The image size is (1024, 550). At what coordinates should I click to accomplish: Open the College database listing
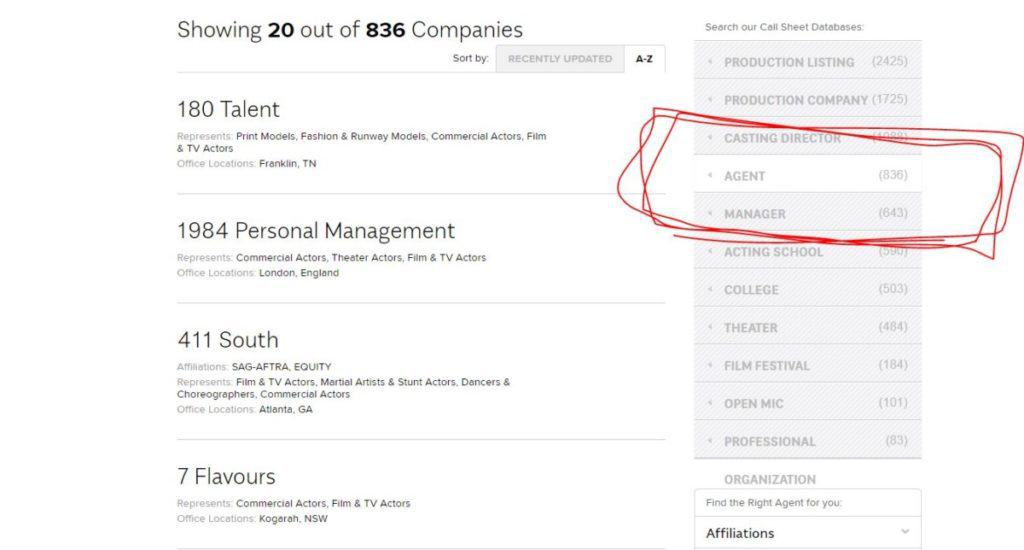coord(751,290)
